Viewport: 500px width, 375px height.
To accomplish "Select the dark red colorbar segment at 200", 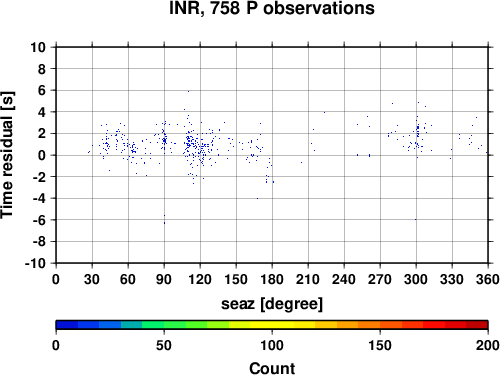I will [477, 325].
